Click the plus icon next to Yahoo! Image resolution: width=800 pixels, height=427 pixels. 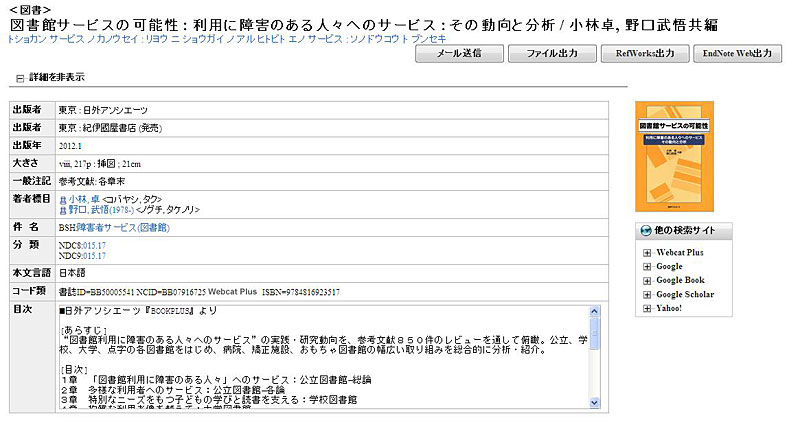tap(647, 308)
